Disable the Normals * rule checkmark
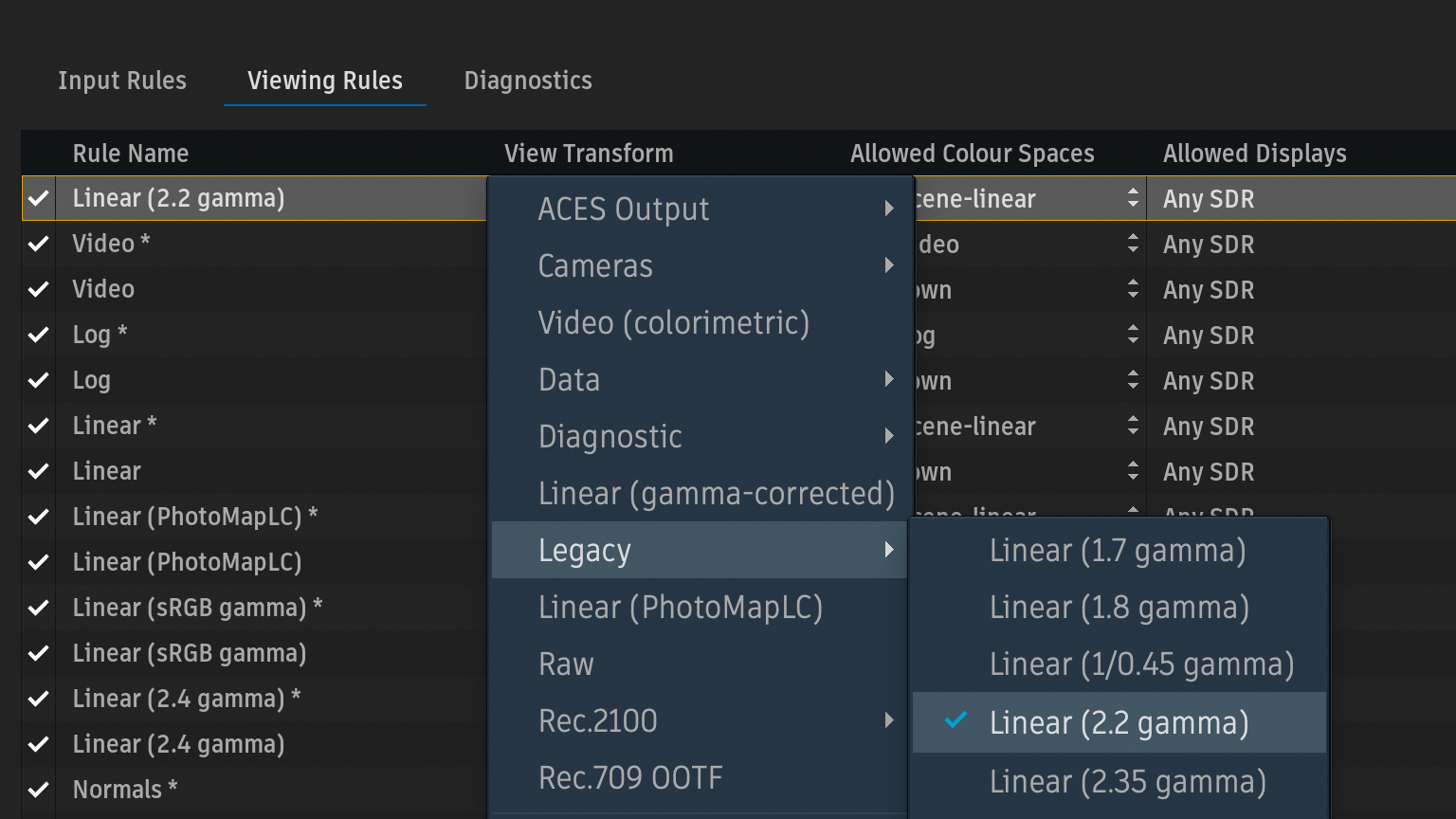 [38, 790]
